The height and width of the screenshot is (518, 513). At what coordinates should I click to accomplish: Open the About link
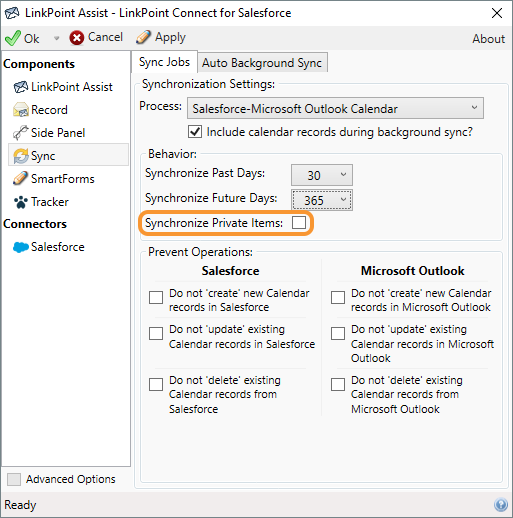point(488,39)
